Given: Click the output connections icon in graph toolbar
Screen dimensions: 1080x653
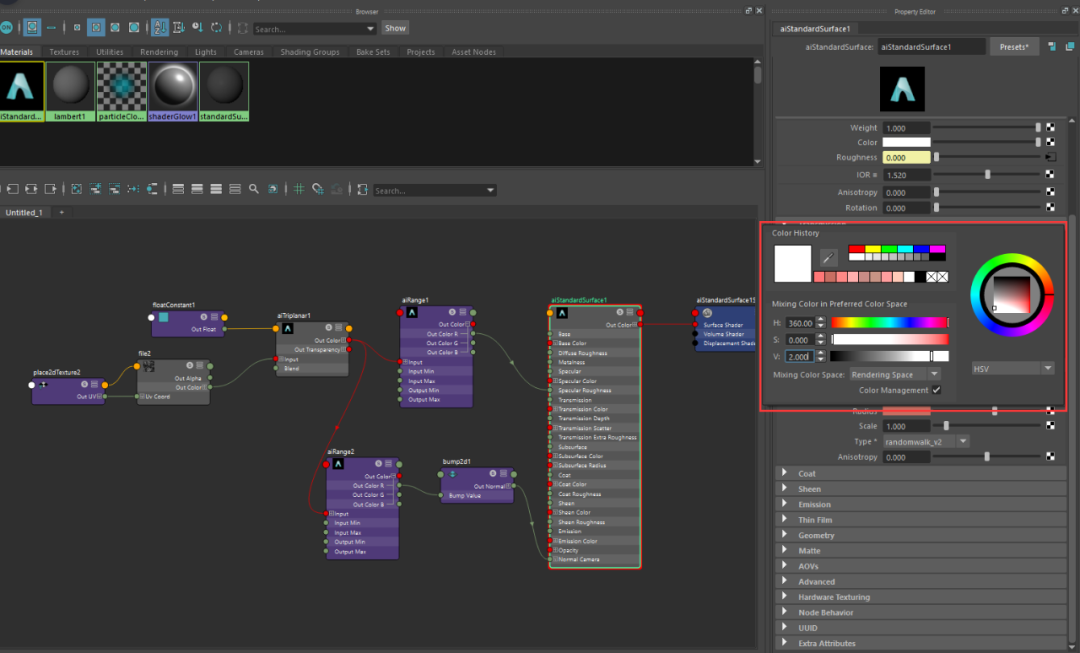Looking at the screenshot, I should coord(50,189).
